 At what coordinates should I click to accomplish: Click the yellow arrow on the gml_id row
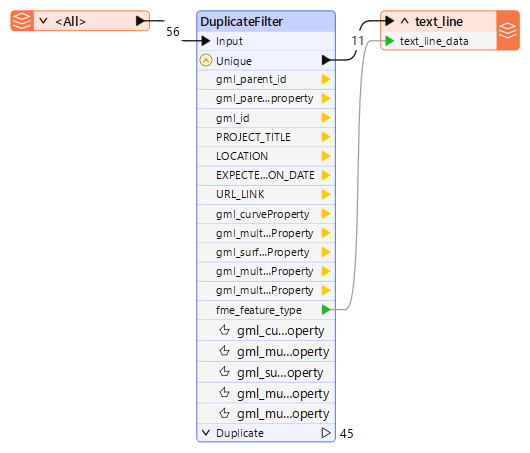pyautogui.click(x=326, y=118)
